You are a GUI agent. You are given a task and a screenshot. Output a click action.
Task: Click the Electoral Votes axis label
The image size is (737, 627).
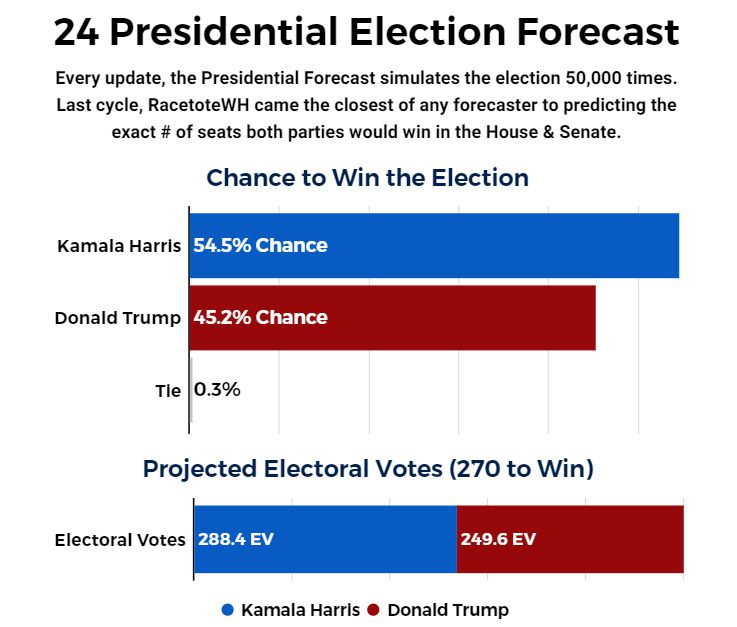[120, 540]
